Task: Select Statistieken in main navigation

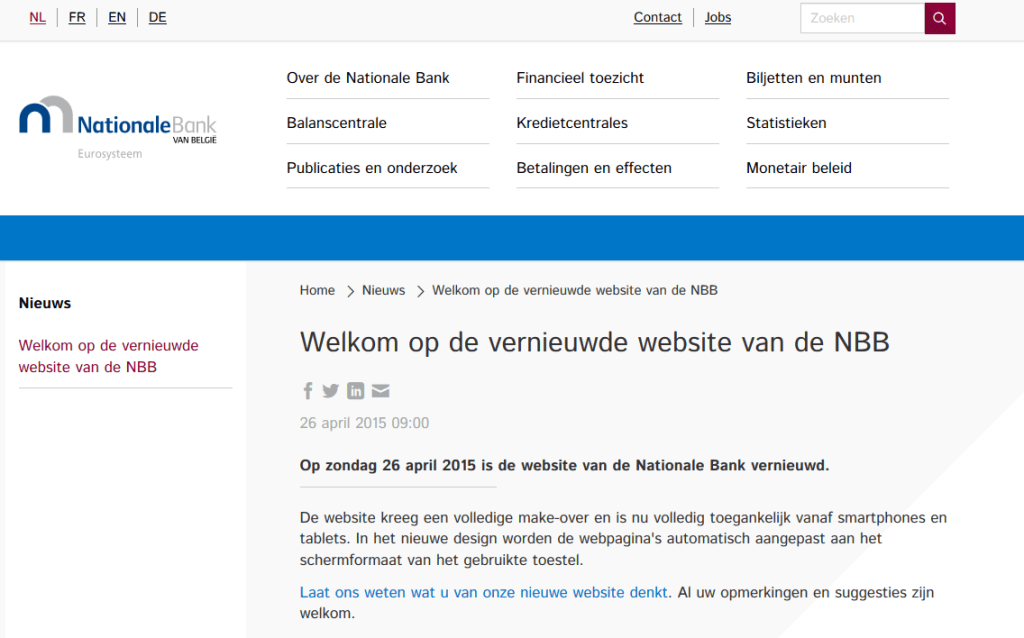Action: tap(786, 123)
